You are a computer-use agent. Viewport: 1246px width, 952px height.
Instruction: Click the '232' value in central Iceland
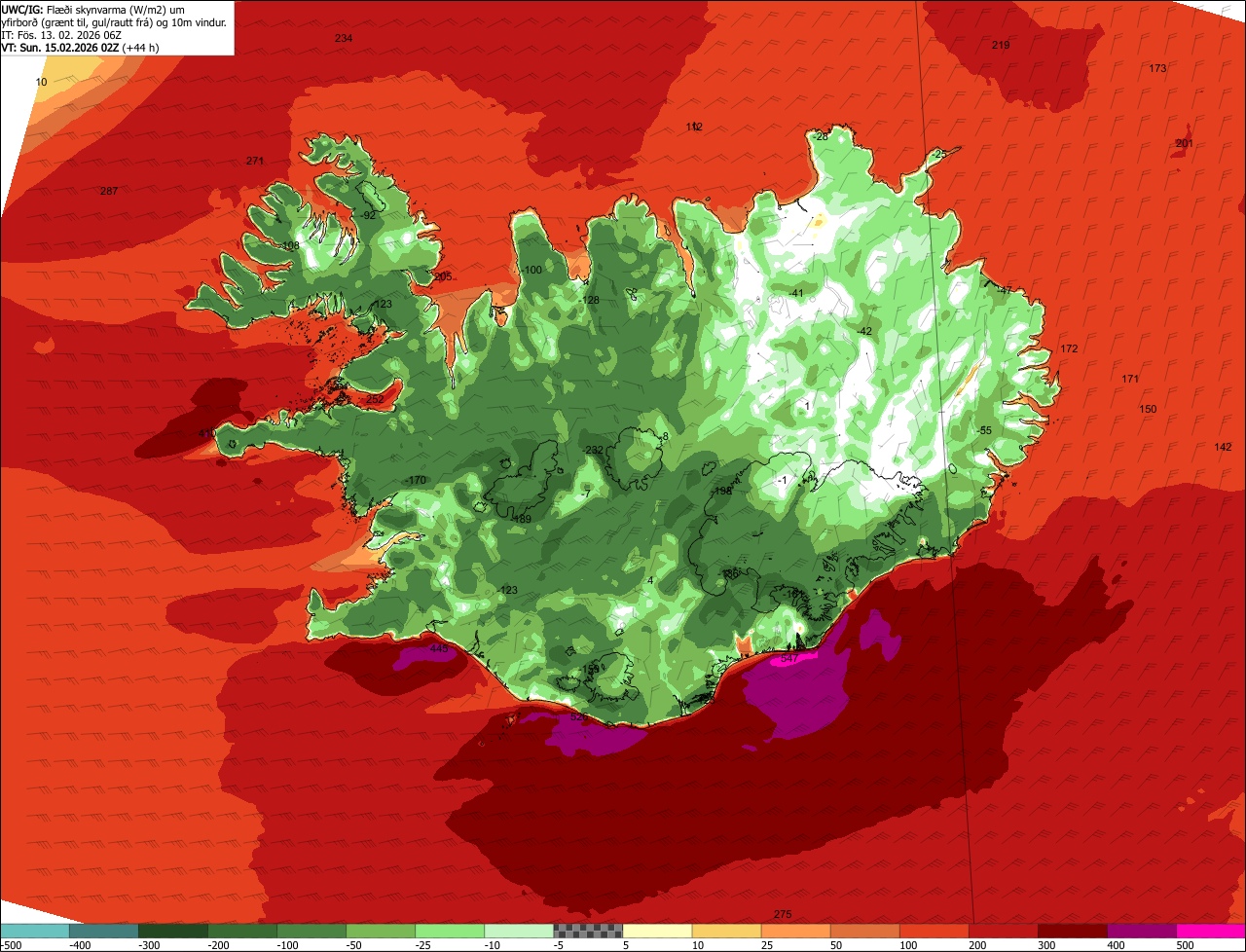pos(595,449)
